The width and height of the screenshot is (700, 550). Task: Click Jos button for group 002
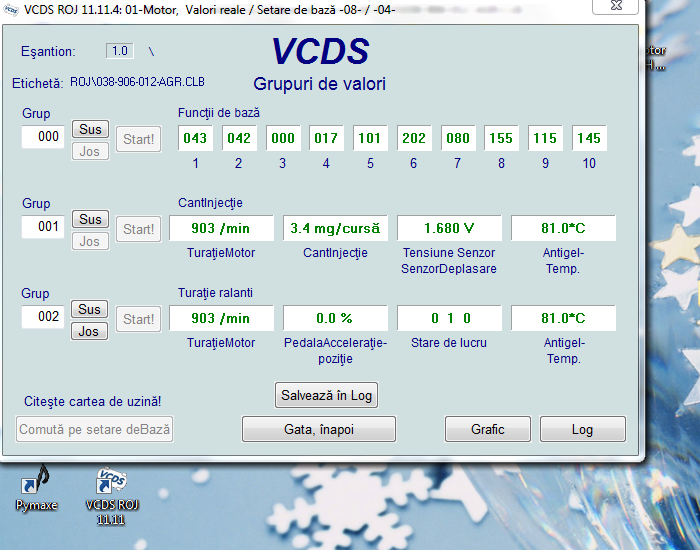[x=90, y=331]
